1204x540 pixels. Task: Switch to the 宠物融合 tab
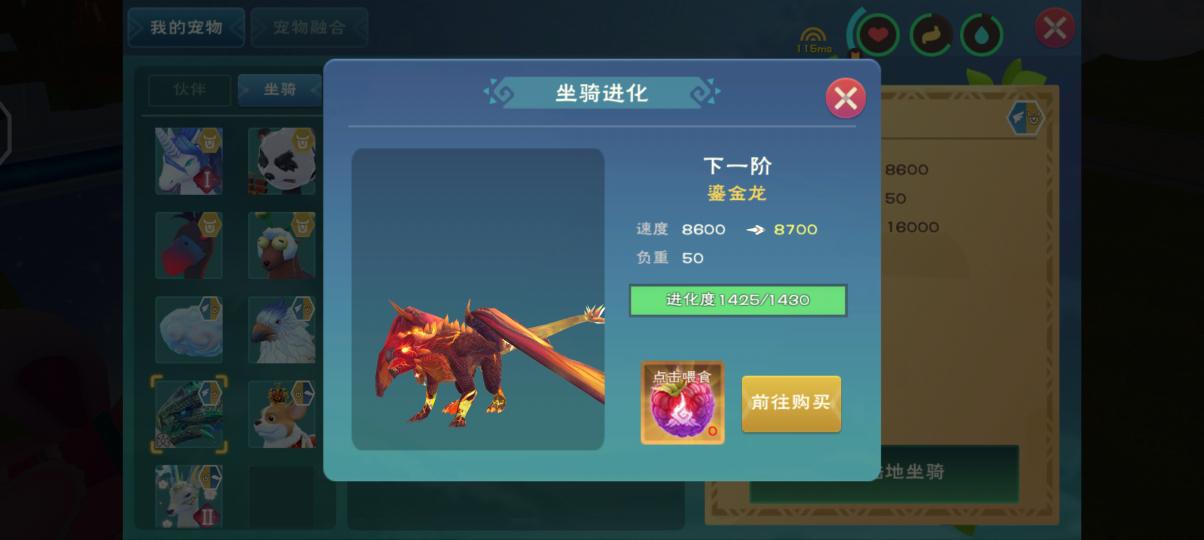(x=309, y=28)
